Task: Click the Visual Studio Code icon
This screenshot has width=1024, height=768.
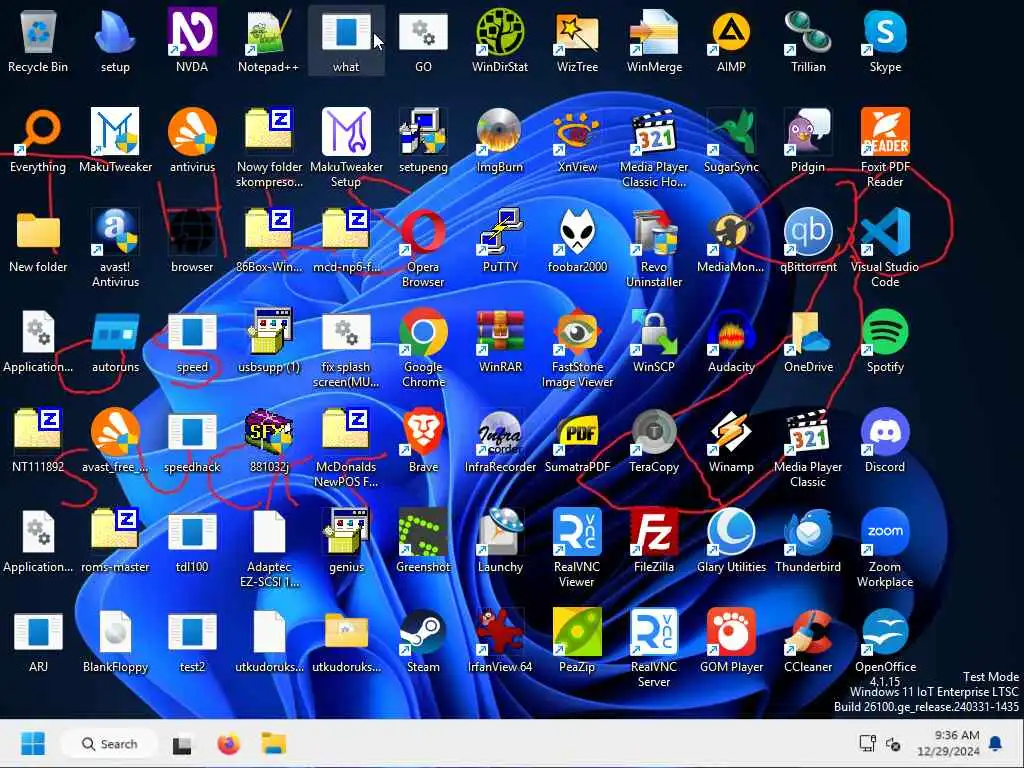Action: 886,232
